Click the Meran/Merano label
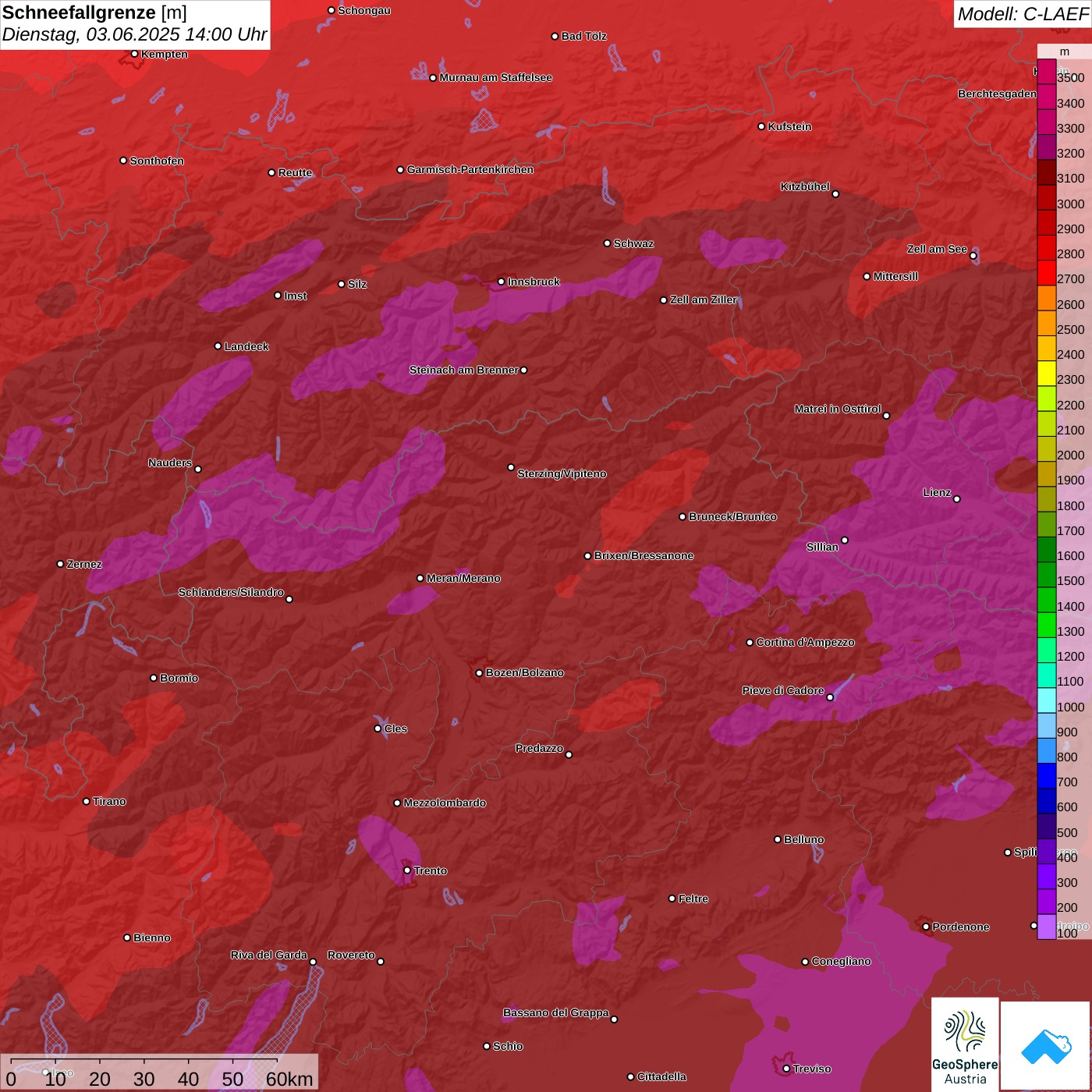This screenshot has width=1092, height=1092. (x=464, y=578)
